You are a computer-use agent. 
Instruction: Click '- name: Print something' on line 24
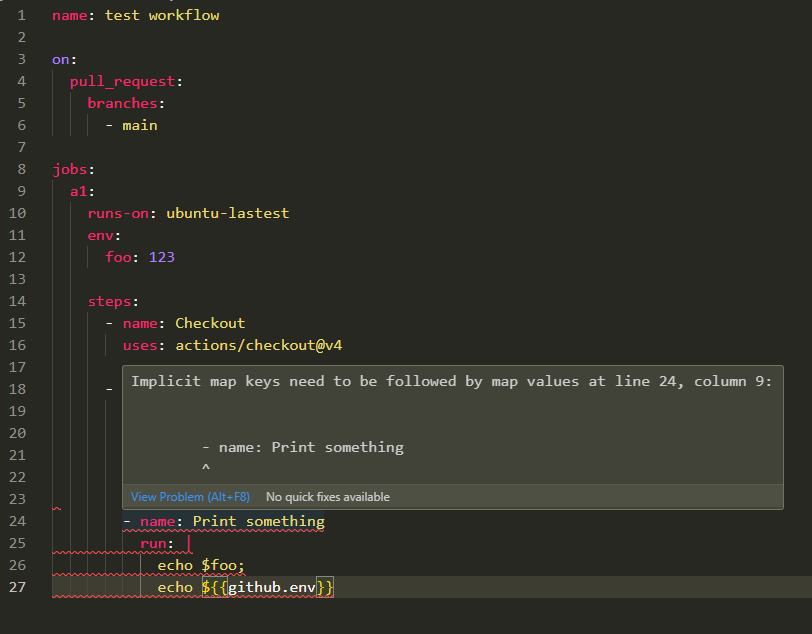tap(224, 521)
